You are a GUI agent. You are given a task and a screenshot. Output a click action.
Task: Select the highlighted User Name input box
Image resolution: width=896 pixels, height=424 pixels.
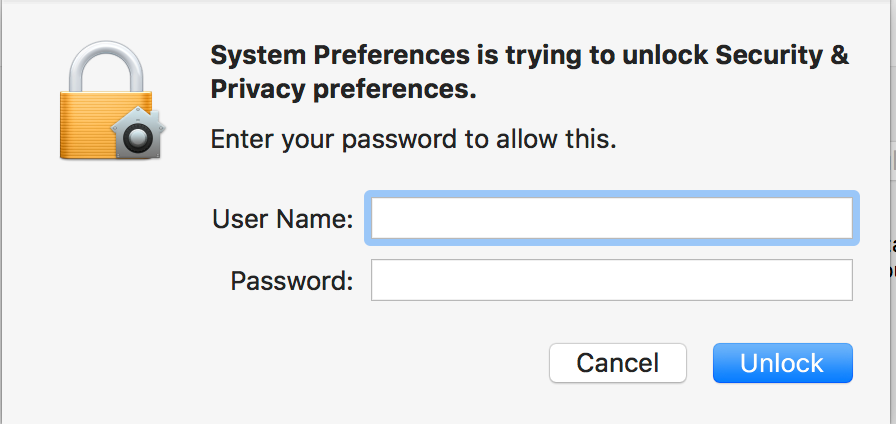click(611, 218)
